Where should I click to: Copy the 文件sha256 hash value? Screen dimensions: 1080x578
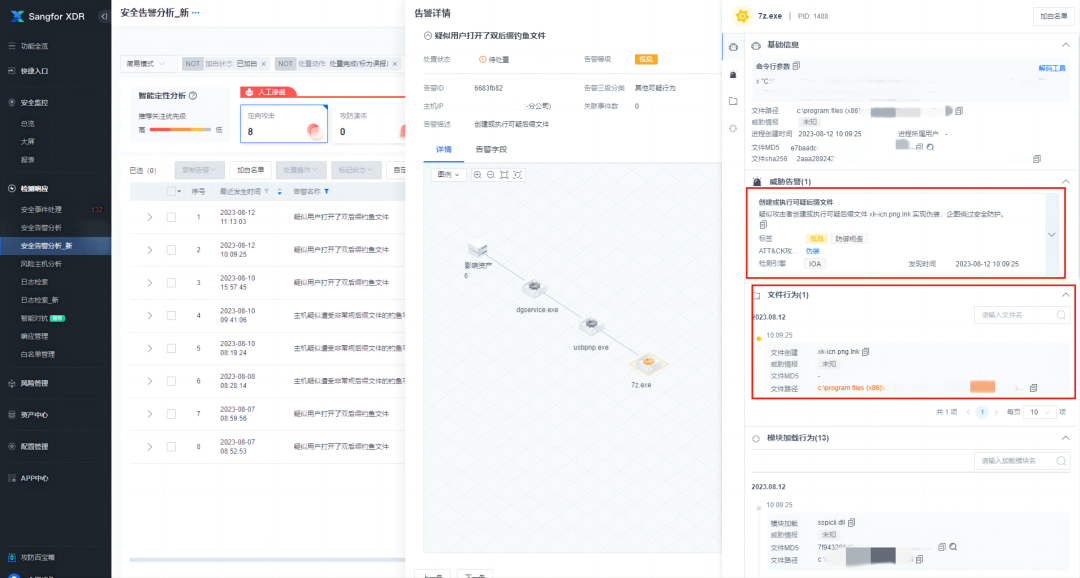1036,158
